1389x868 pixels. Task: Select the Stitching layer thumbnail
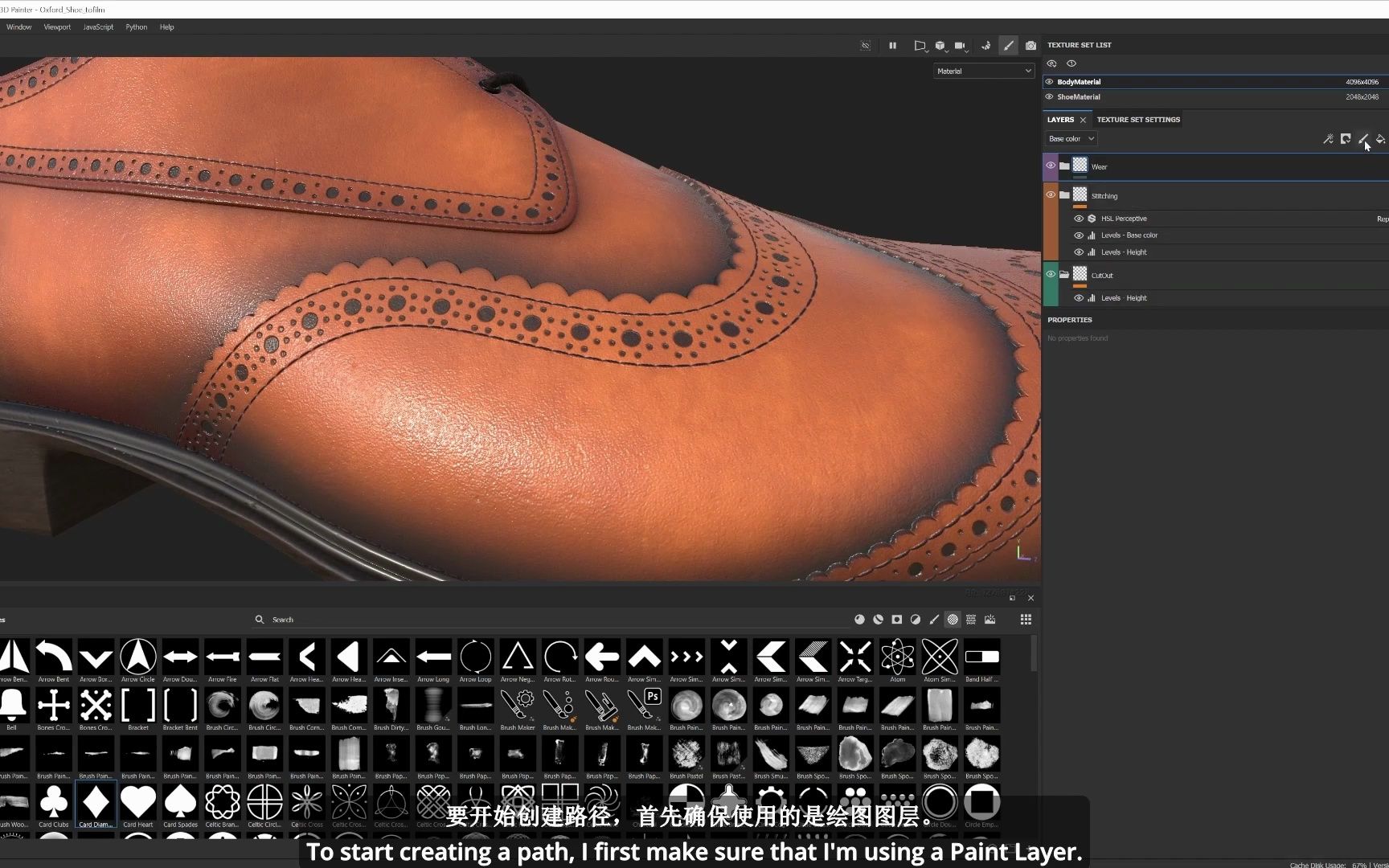(1080, 194)
